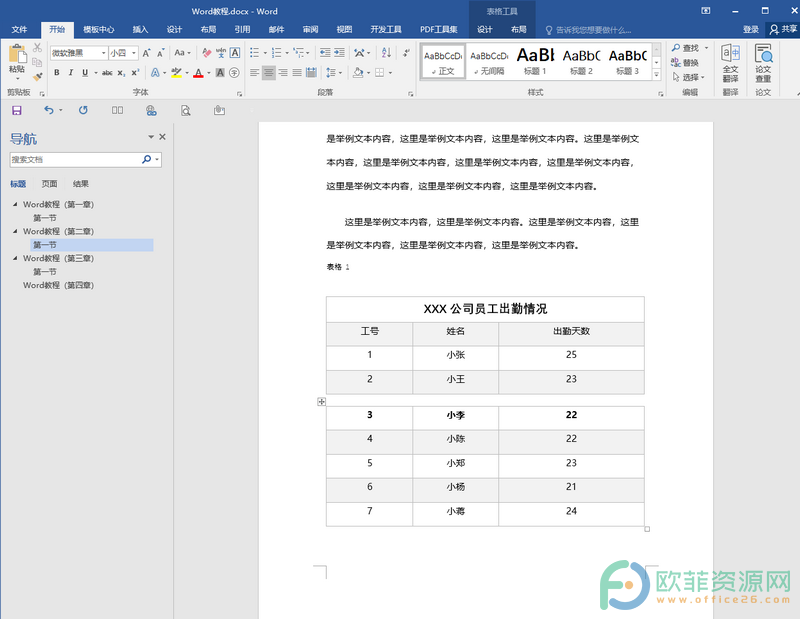Collapse Word教程（第一章） tree node
The width and height of the screenshot is (800, 619).
coord(15,204)
